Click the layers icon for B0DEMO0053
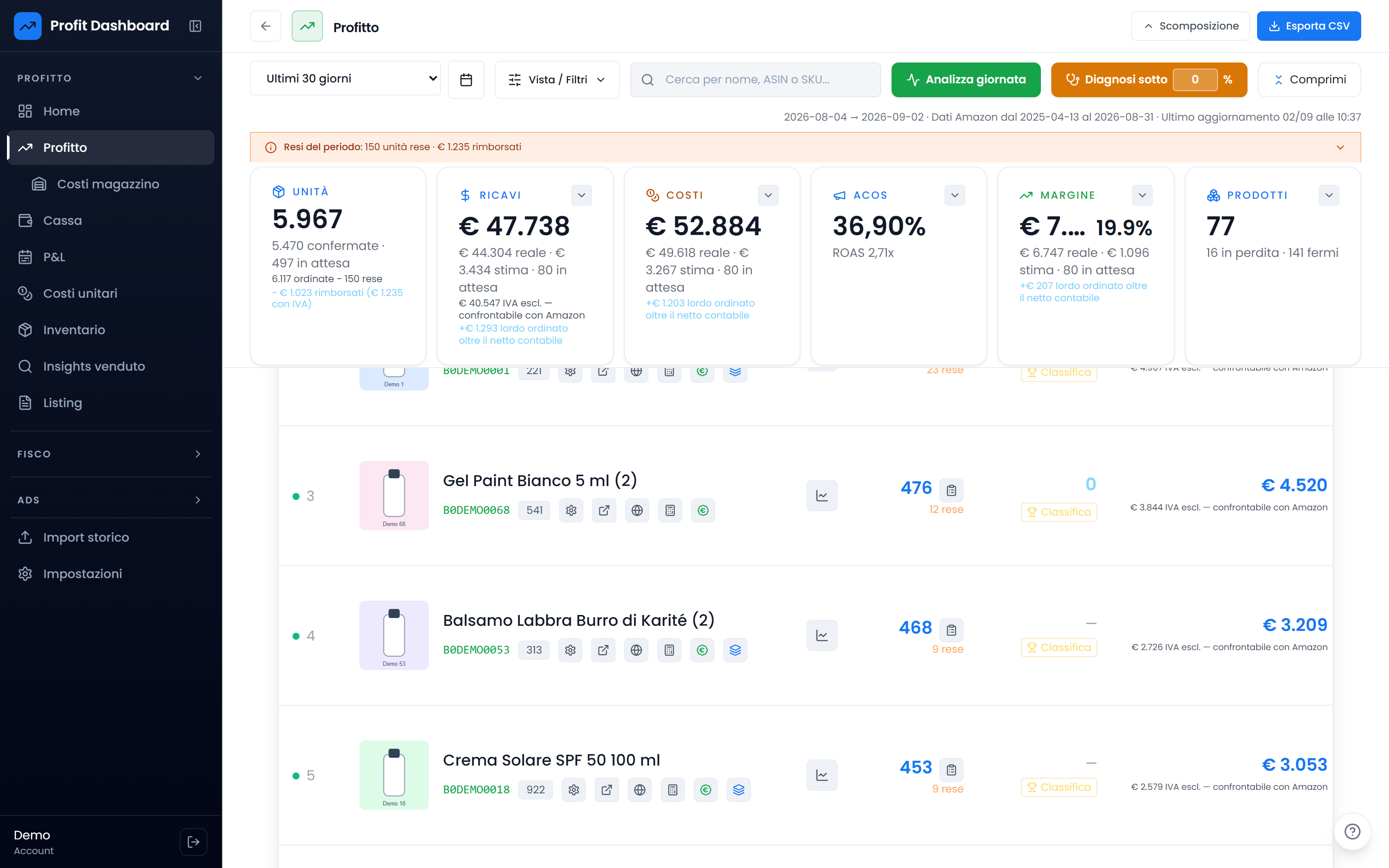Viewport: 1389px width, 868px height. point(735,650)
